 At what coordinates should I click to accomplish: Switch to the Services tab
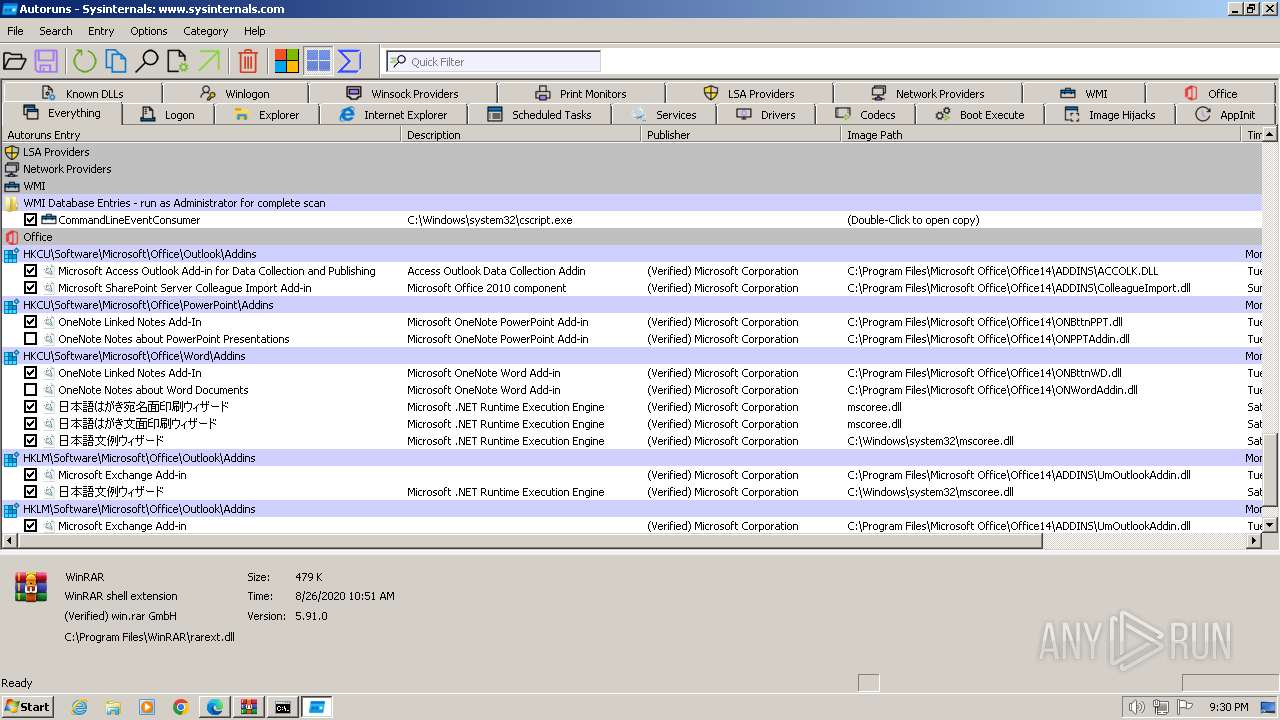665,115
